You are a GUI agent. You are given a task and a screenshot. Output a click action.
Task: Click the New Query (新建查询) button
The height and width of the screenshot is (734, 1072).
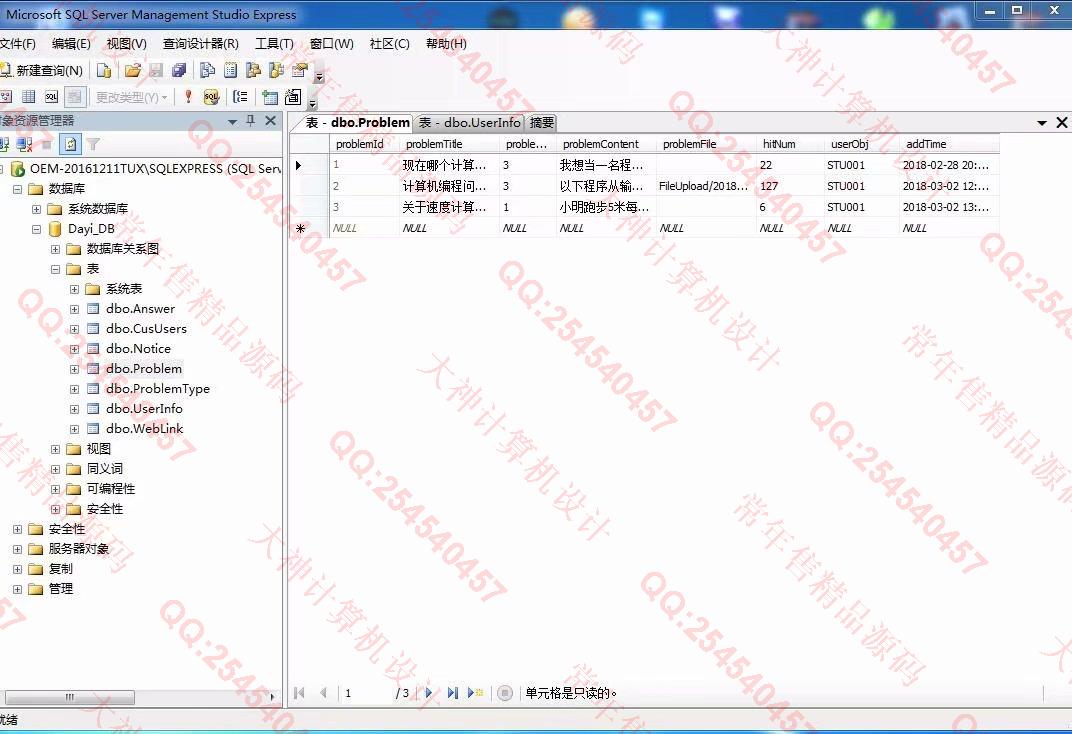point(41,70)
